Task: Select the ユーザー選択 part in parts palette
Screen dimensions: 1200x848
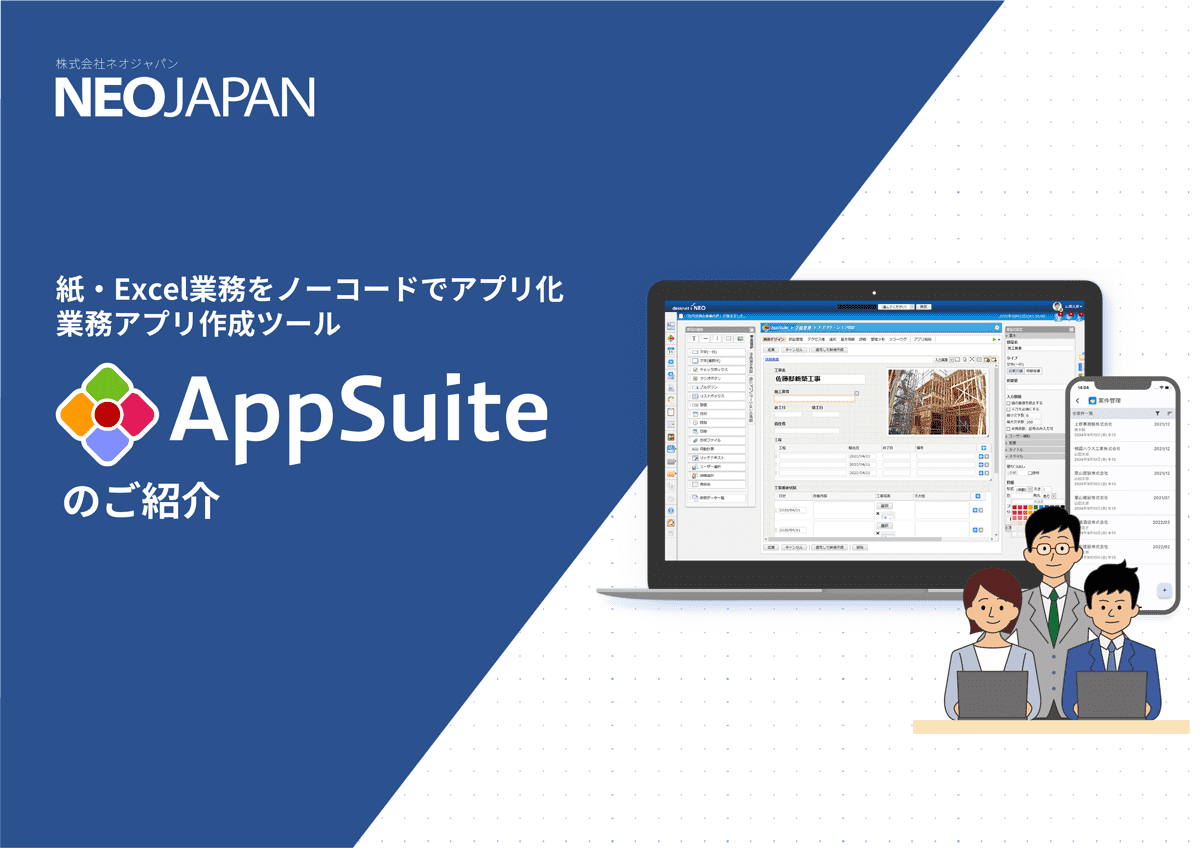Action: pyautogui.click(x=717, y=467)
